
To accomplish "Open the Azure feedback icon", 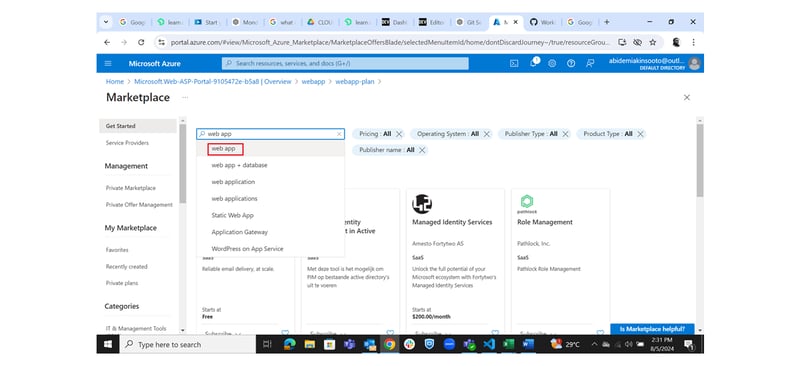I will (x=590, y=64).
